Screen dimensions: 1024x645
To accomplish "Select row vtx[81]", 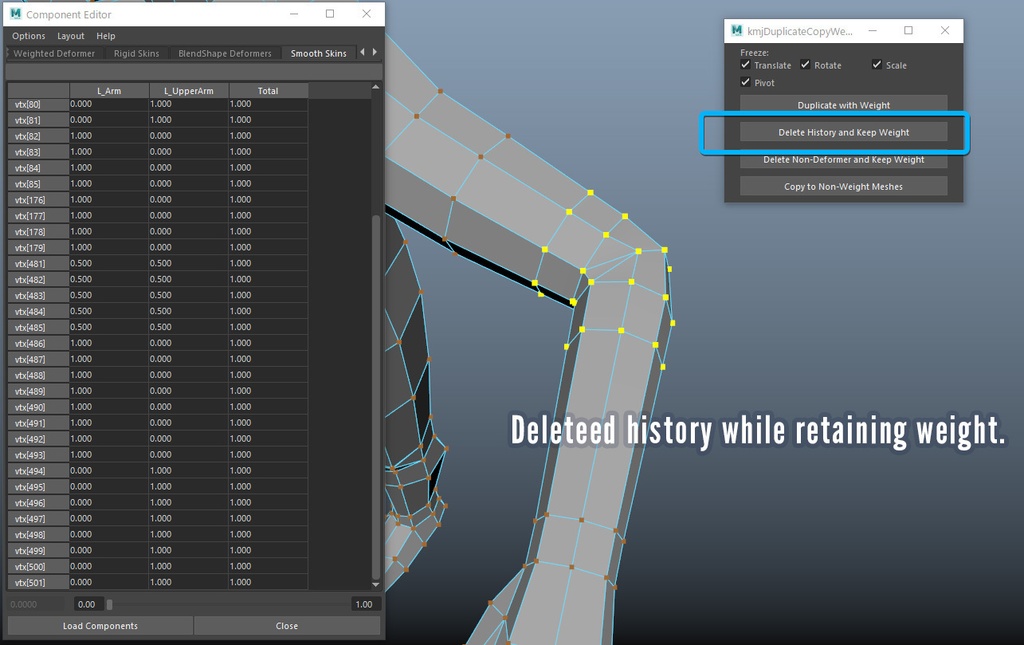I will [x=38, y=120].
